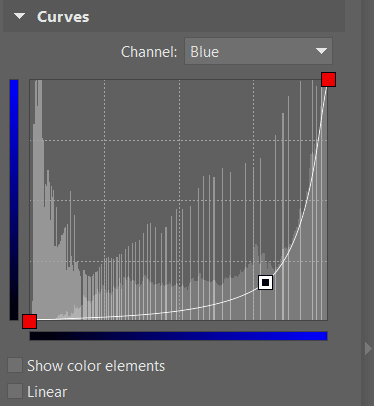Open the Channel dropdown showing Blue
374x406 pixels.
(x=258, y=51)
